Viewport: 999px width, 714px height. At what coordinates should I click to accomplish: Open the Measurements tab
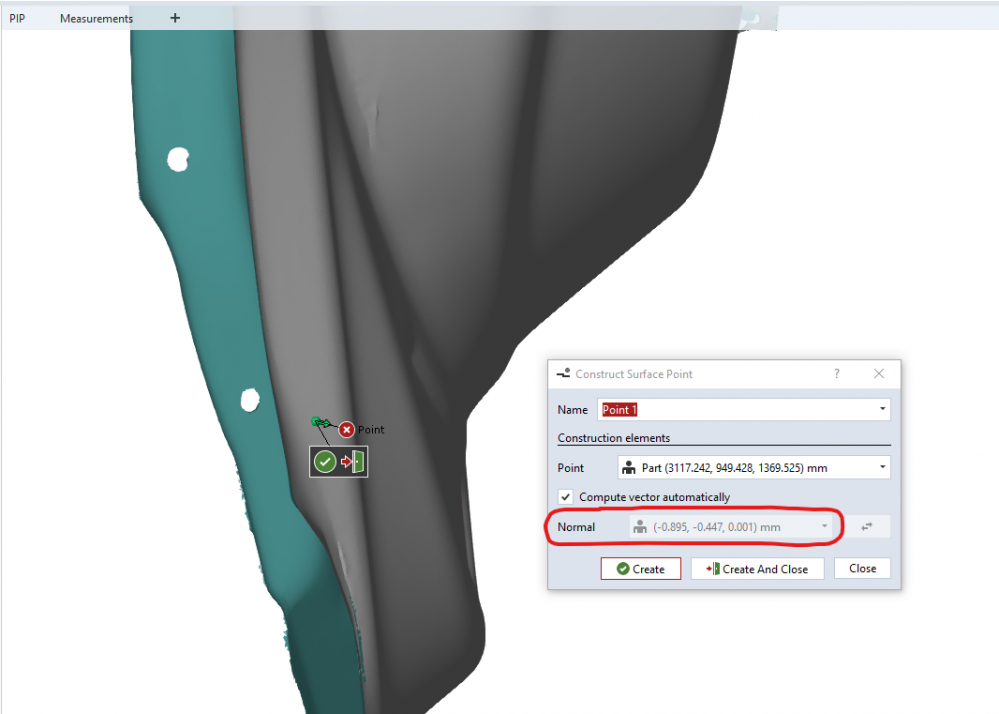(x=96, y=18)
